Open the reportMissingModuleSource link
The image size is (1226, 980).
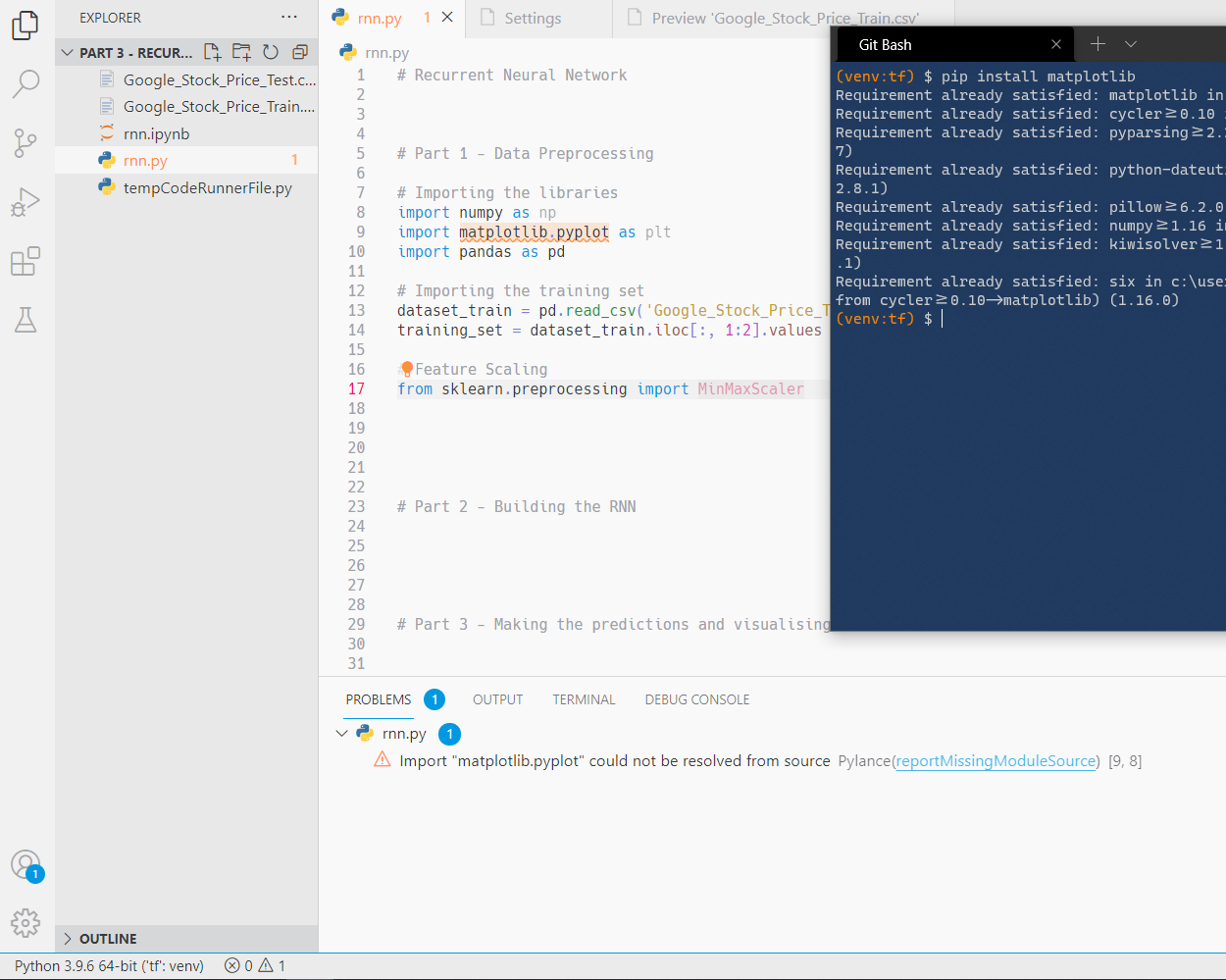pyautogui.click(x=996, y=761)
